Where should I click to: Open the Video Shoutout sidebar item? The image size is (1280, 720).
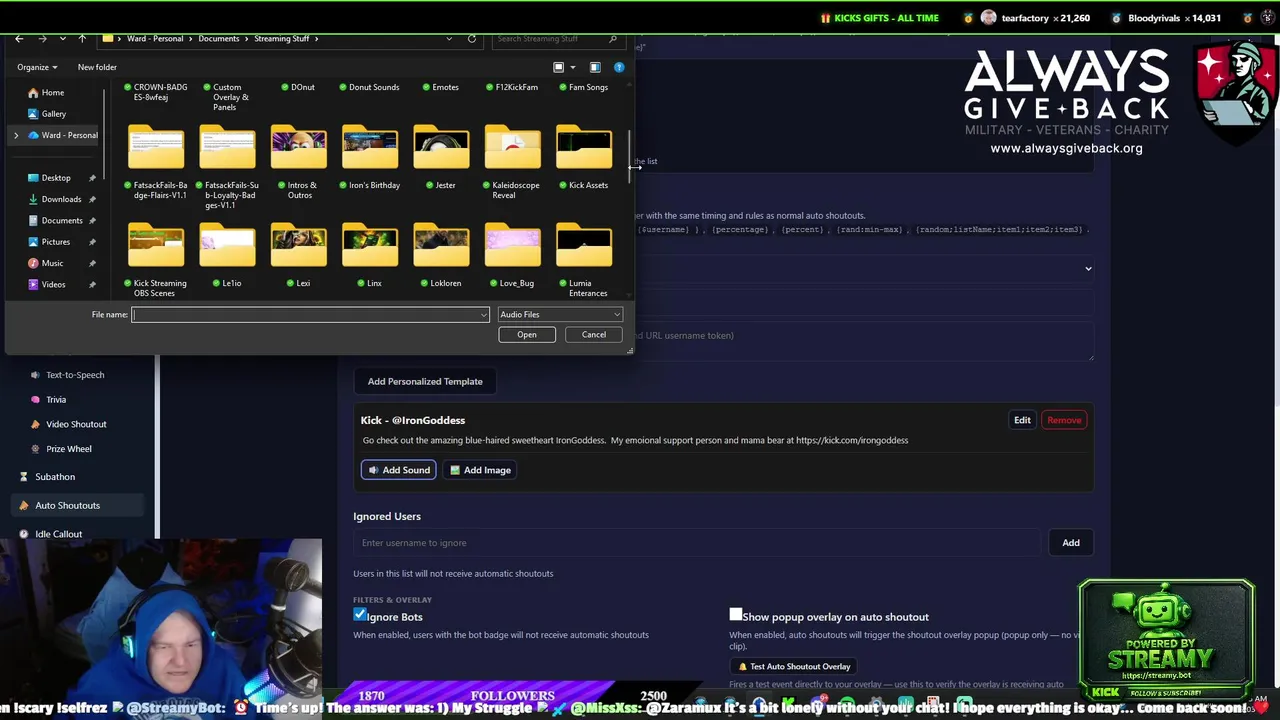pyautogui.click(x=76, y=424)
